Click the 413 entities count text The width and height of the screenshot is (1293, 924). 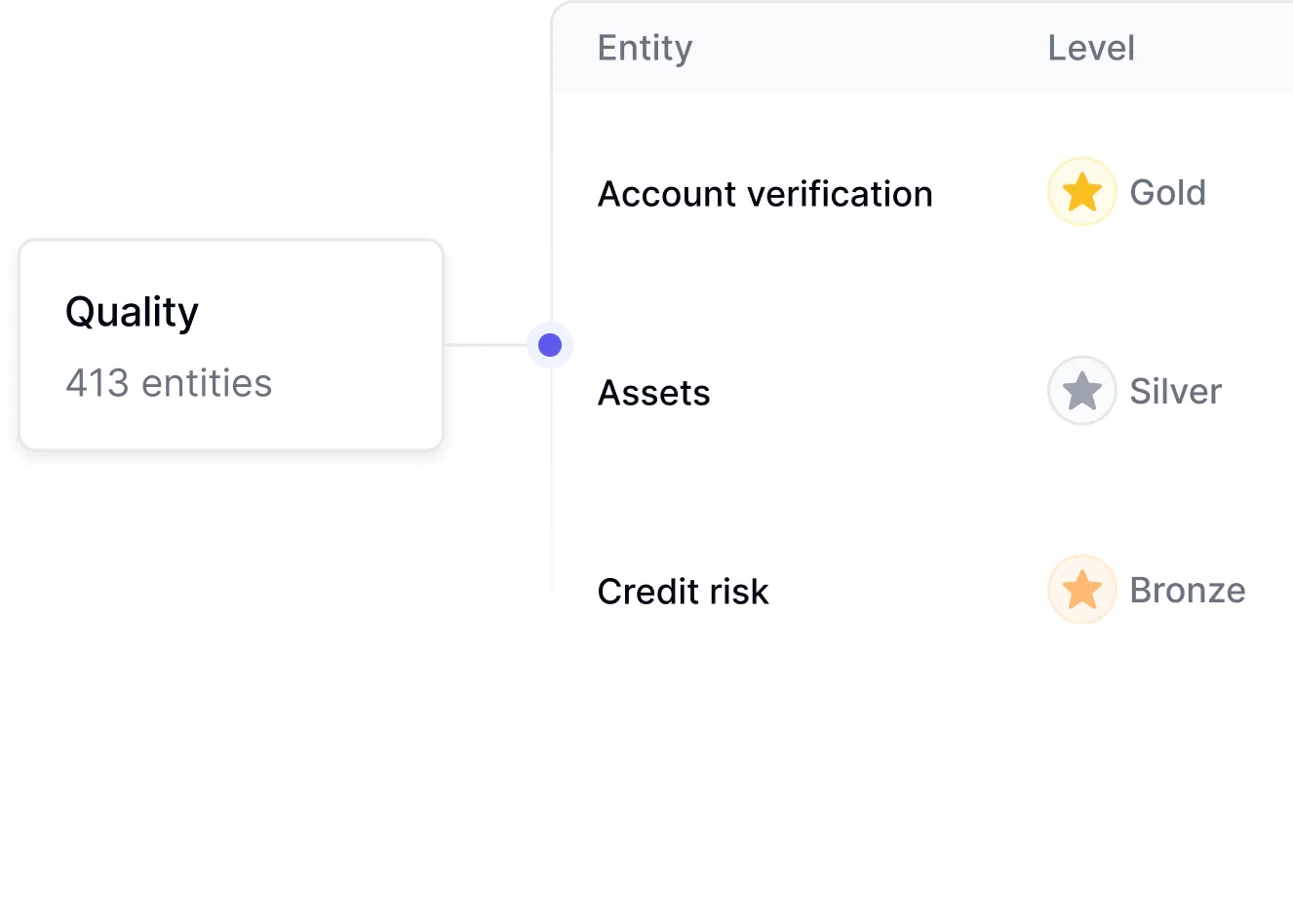tap(168, 382)
